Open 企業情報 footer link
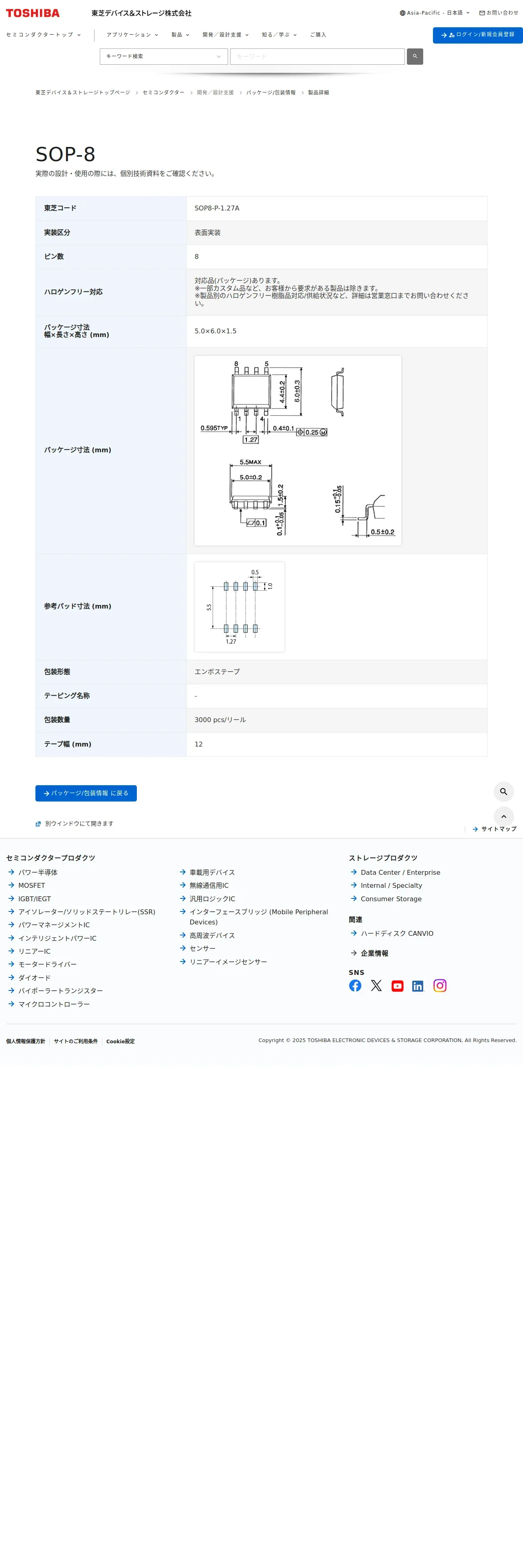 coord(374,953)
